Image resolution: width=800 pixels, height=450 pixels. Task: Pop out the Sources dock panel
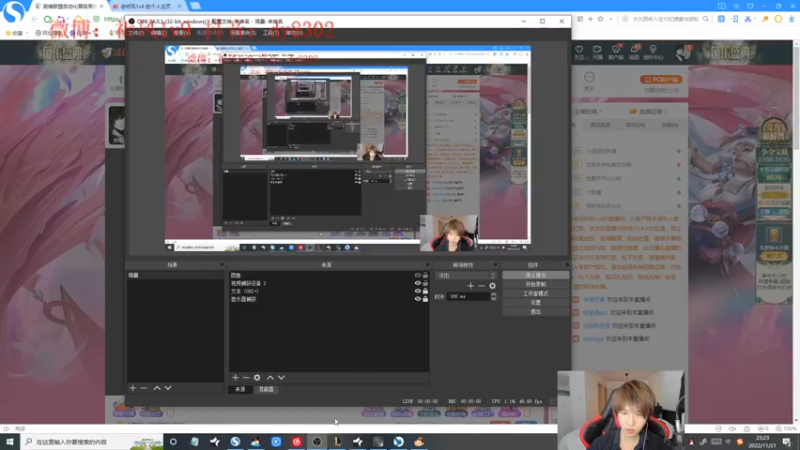[x=428, y=265]
